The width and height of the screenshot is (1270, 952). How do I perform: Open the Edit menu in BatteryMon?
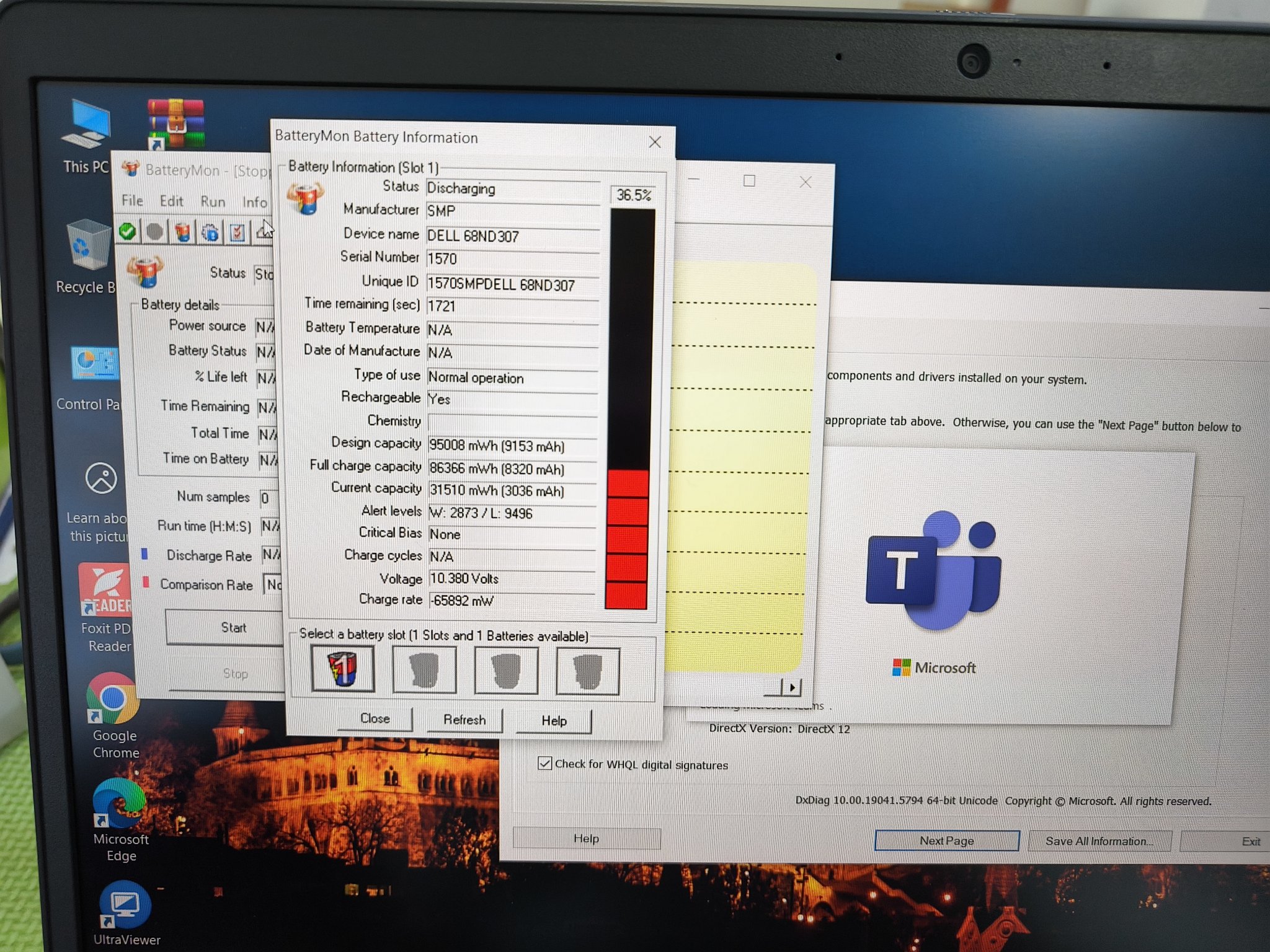(171, 201)
